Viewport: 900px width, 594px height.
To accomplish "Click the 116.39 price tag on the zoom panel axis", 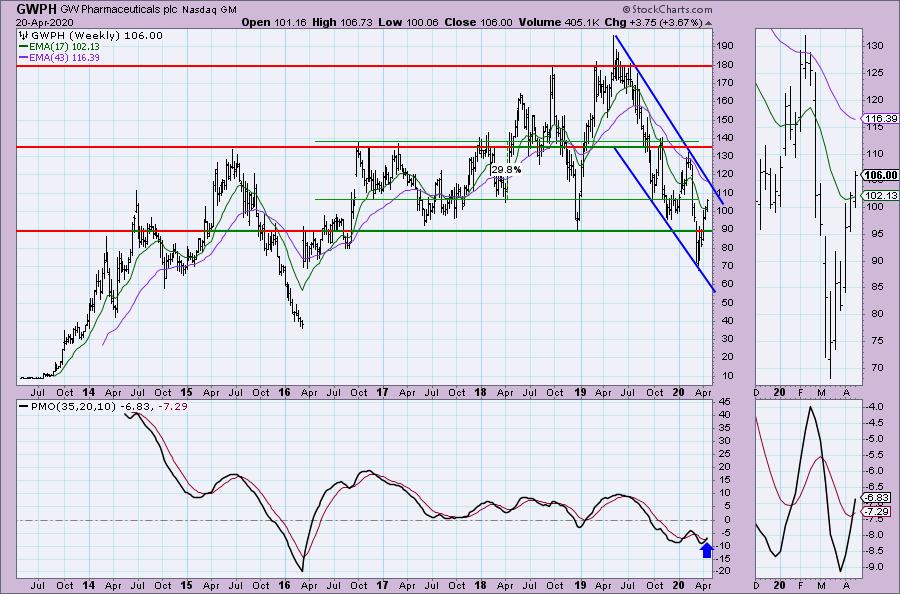I will pos(880,118).
